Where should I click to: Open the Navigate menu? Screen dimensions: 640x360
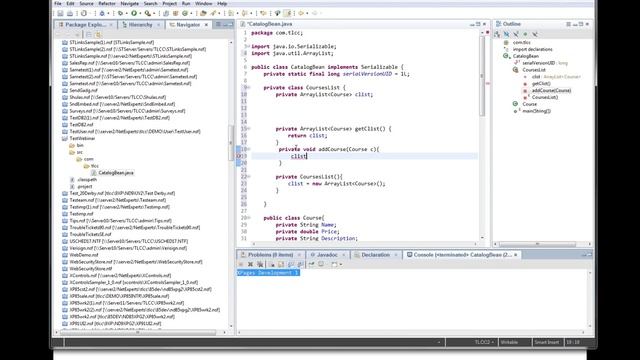click(129, 4)
